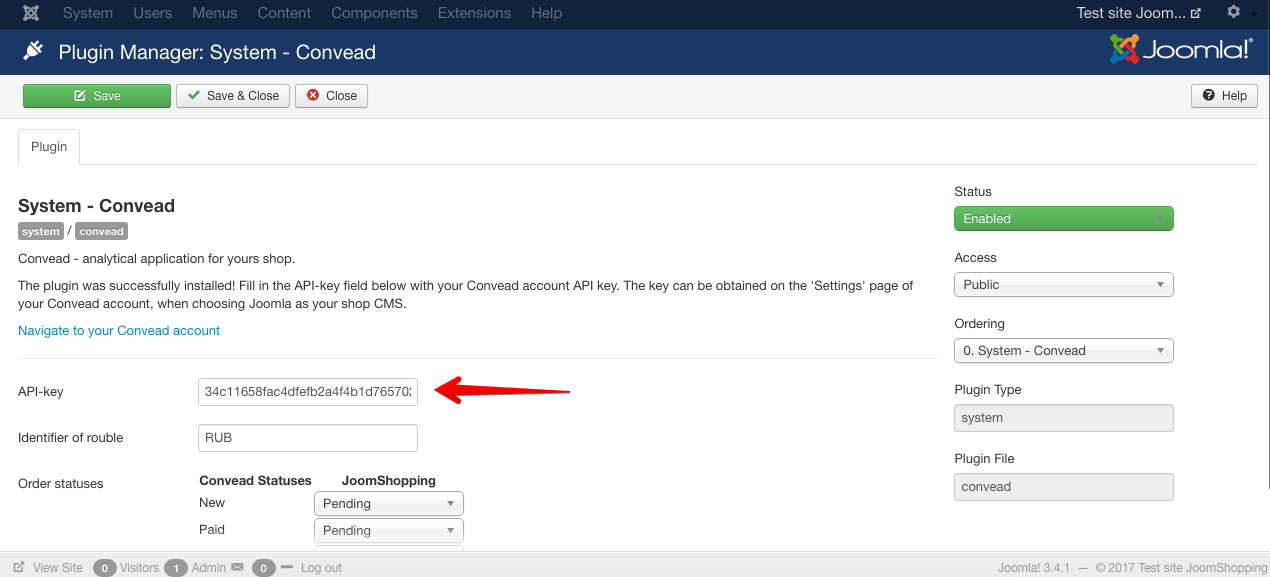The image size is (1270, 577).
Task: Click into the API-key input field
Action: pyautogui.click(x=308, y=392)
